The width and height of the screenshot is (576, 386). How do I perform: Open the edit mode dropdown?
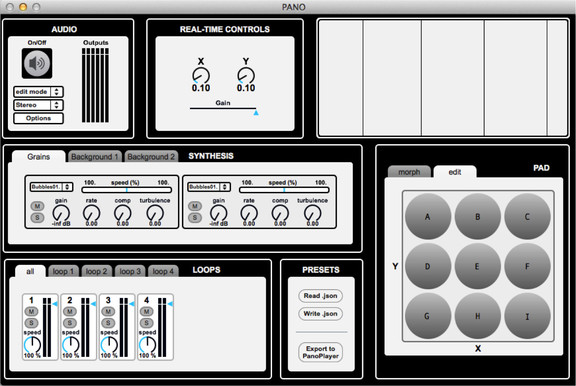38,91
